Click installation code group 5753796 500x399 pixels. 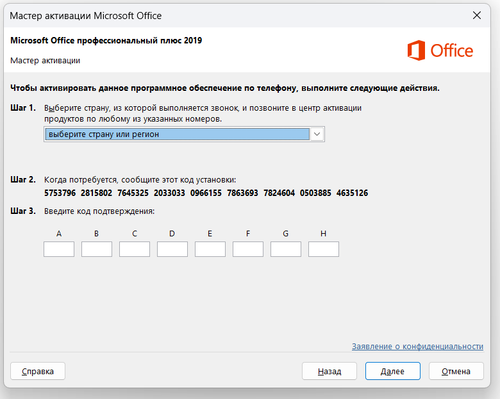click(60, 193)
